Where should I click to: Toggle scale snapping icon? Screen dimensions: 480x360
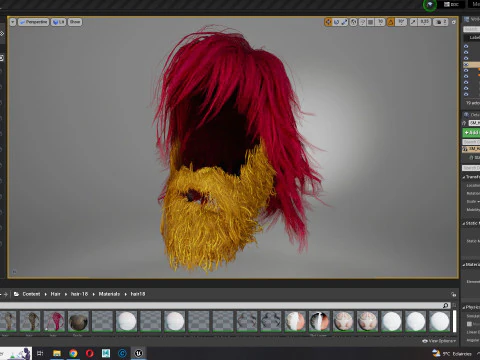pyautogui.click(x=413, y=22)
